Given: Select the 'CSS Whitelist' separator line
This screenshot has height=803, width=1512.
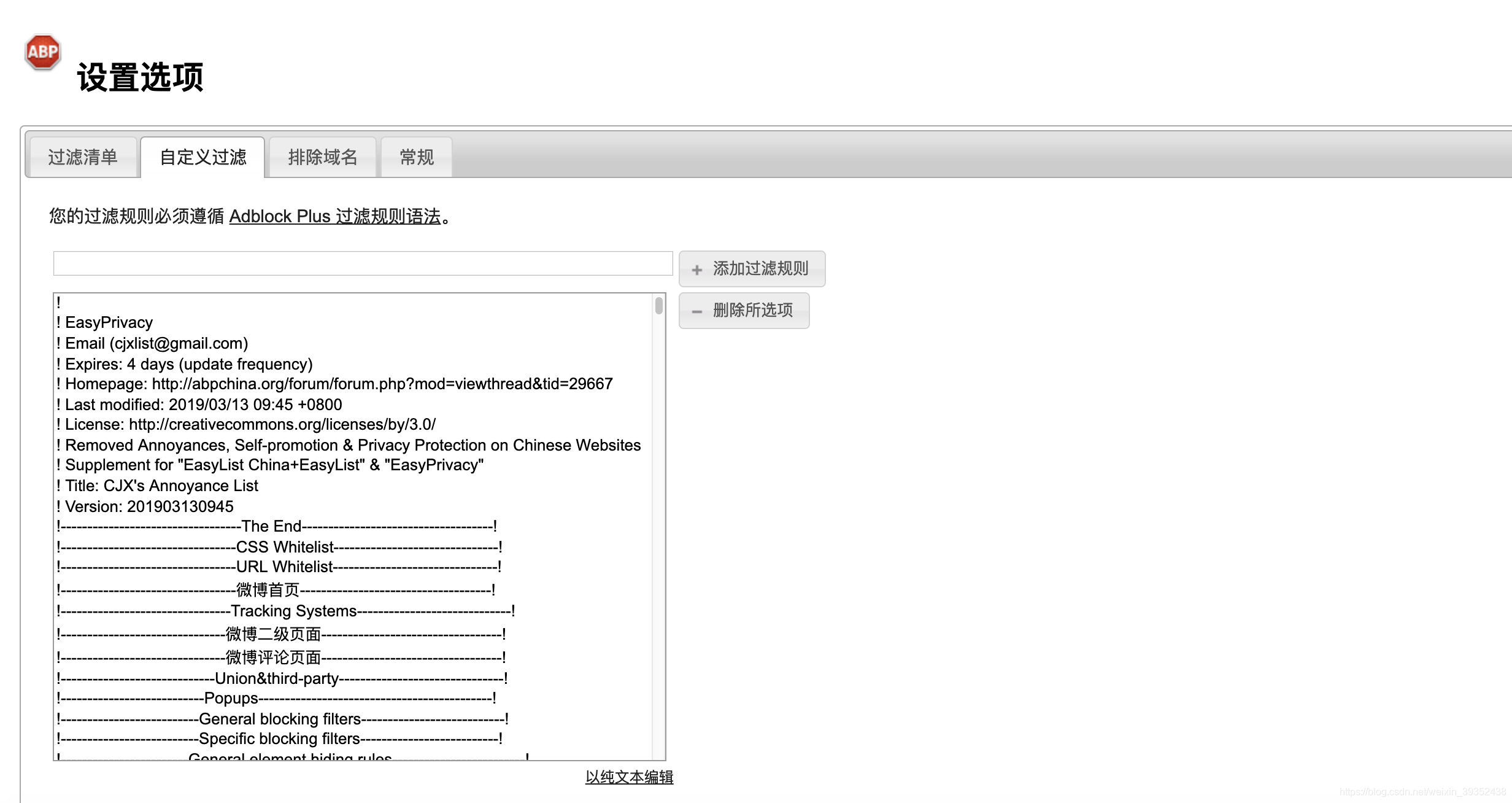Looking at the screenshot, I should coord(353,547).
